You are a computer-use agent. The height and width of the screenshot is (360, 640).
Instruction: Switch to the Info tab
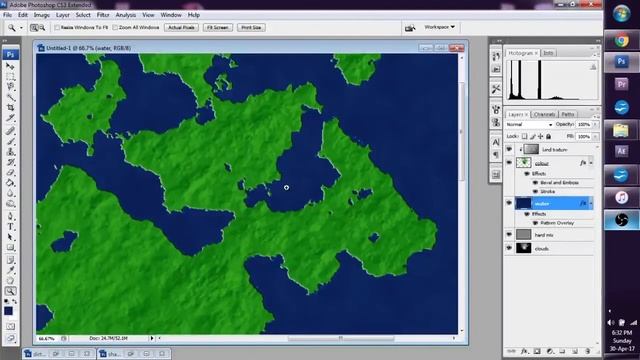pyautogui.click(x=548, y=53)
